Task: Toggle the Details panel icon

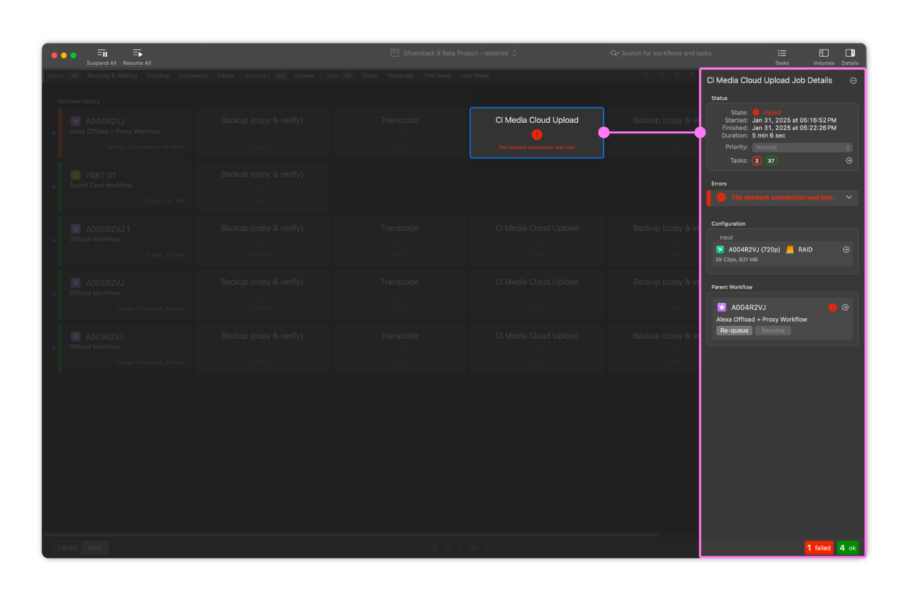Action: 850,53
